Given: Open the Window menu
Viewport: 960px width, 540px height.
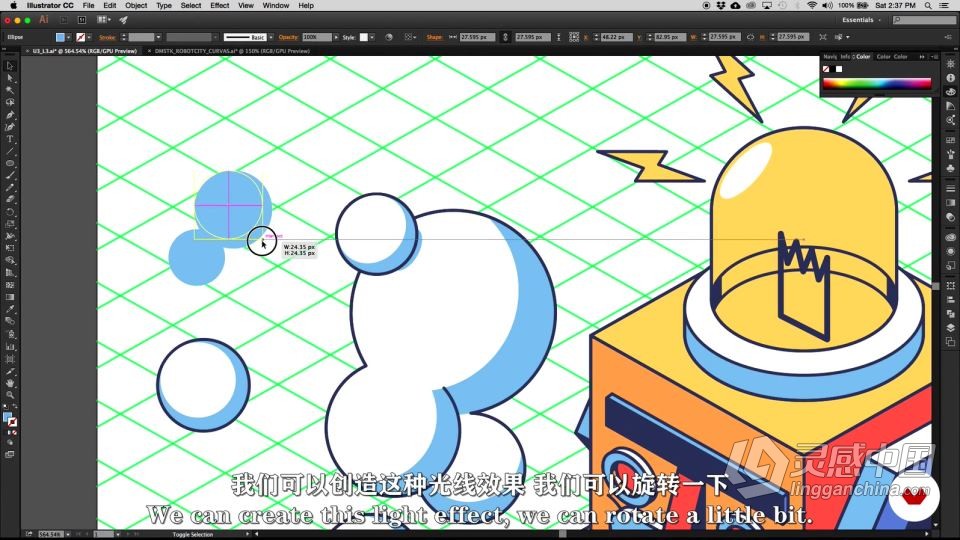Looking at the screenshot, I should (276, 6).
